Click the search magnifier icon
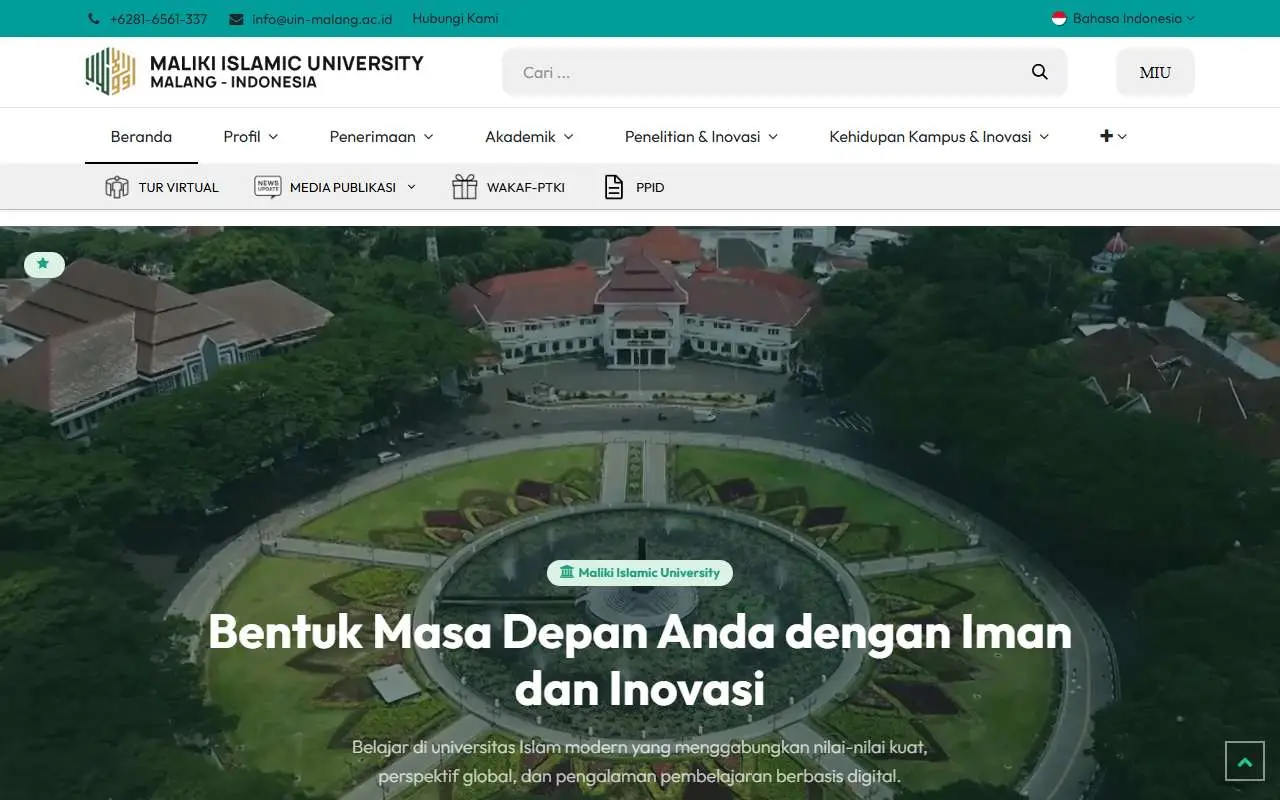Viewport: 1280px width, 800px height. tap(1040, 72)
